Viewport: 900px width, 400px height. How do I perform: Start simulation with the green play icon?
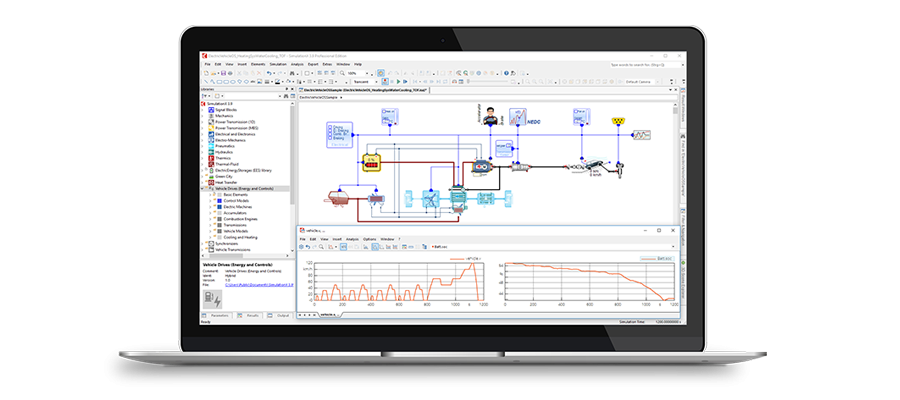[x=398, y=81]
